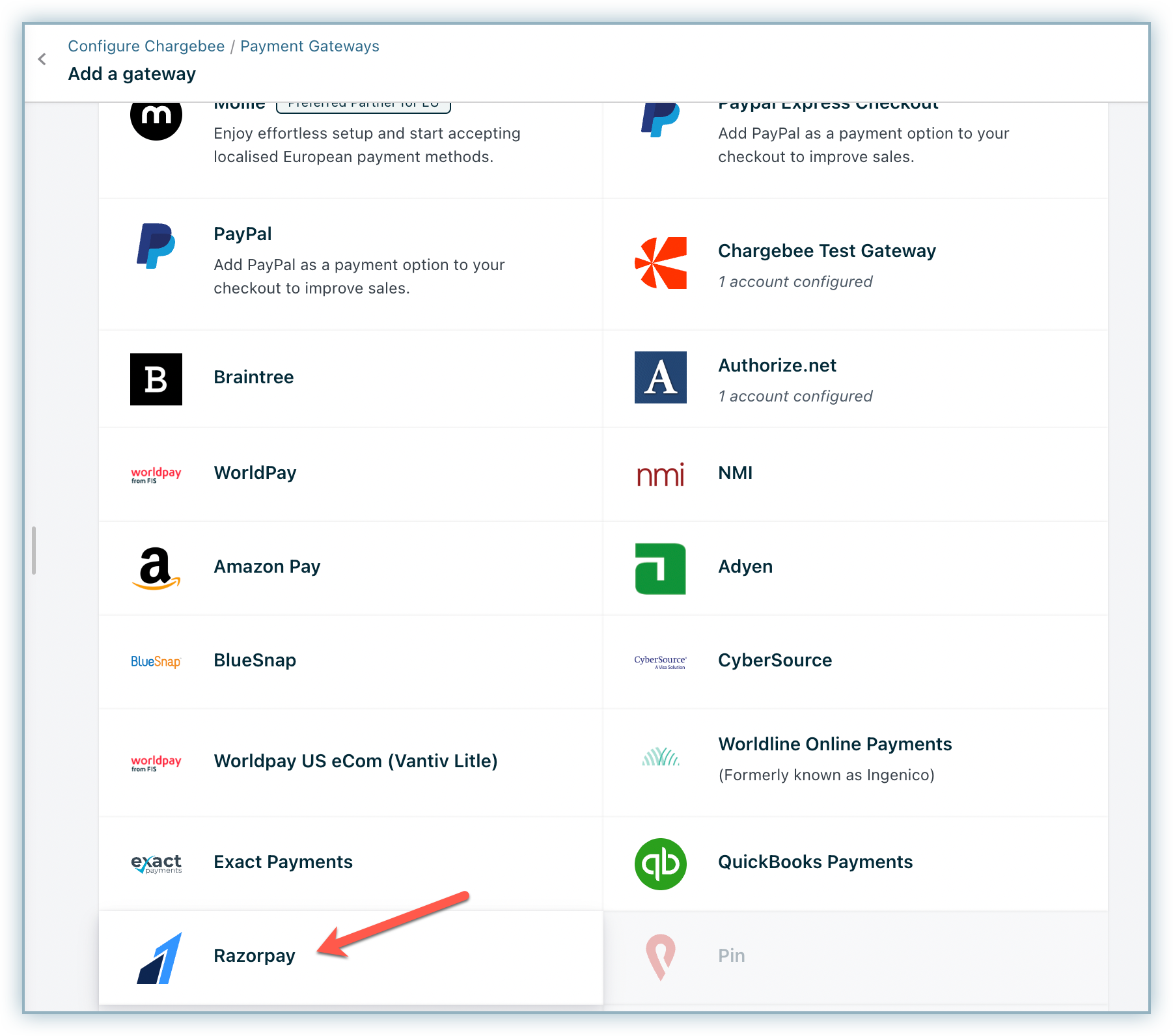The width and height of the screenshot is (1173, 1036).
Task: Select the Authorize.net logo icon
Action: pyautogui.click(x=660, y=377)
